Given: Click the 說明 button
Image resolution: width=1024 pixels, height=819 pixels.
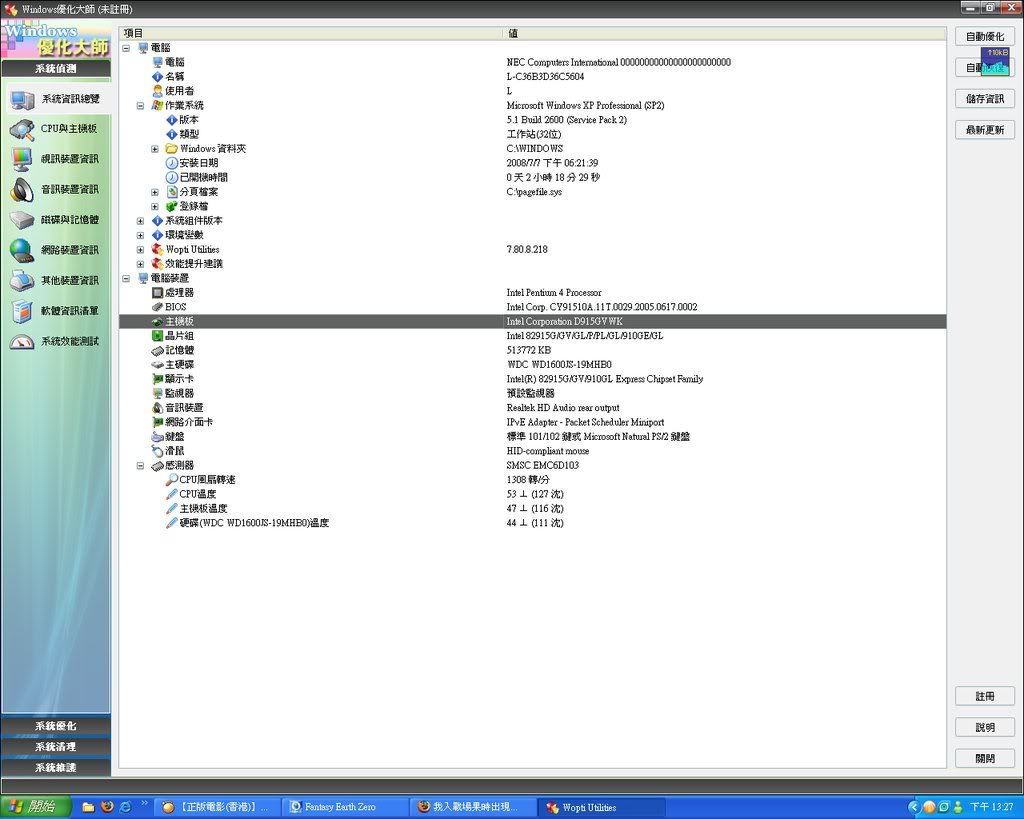Looking at the screenshot, I should 985,727.
